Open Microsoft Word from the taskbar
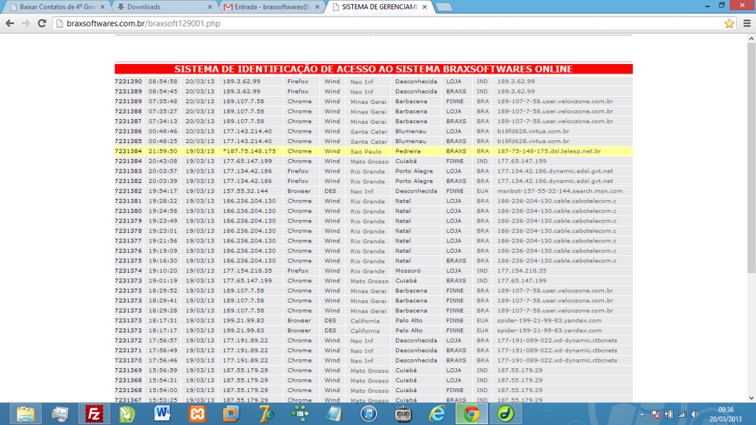The width and height of the screenshot is (756, 425). pyautogui.click(x=162, y=413)
